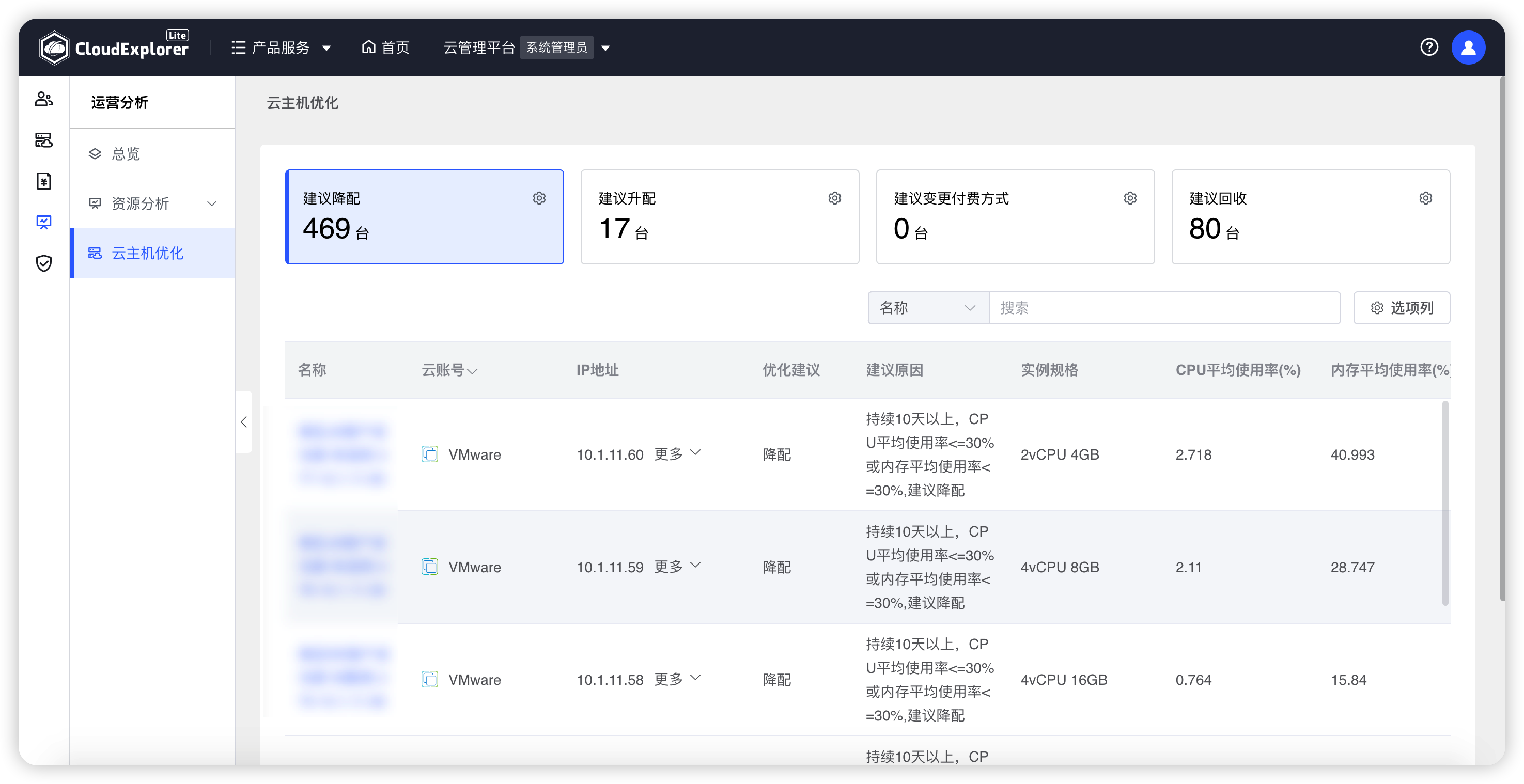Expand 更多 next to IP 10.1.11.60
This screenshot has height=784, width=1524.
[678, 454]
